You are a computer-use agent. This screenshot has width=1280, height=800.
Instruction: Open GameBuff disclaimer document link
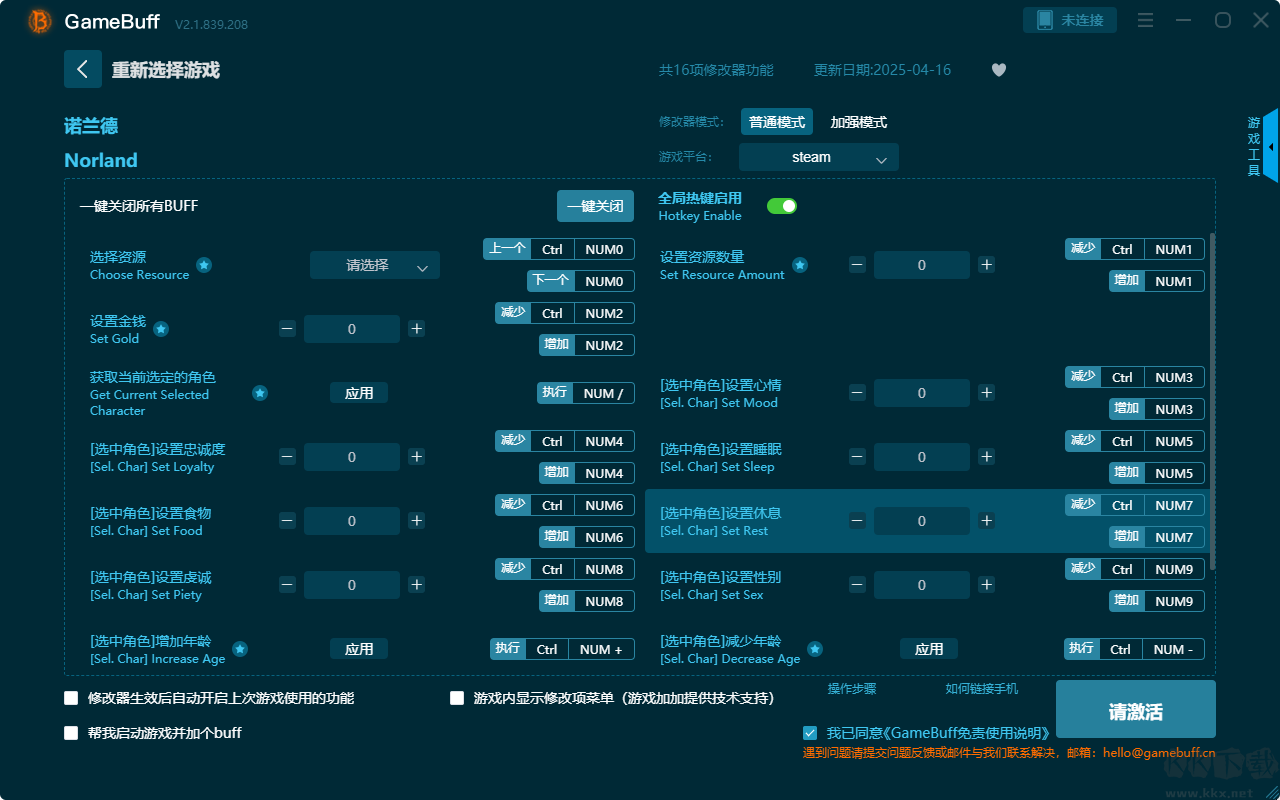click(965, 733)
